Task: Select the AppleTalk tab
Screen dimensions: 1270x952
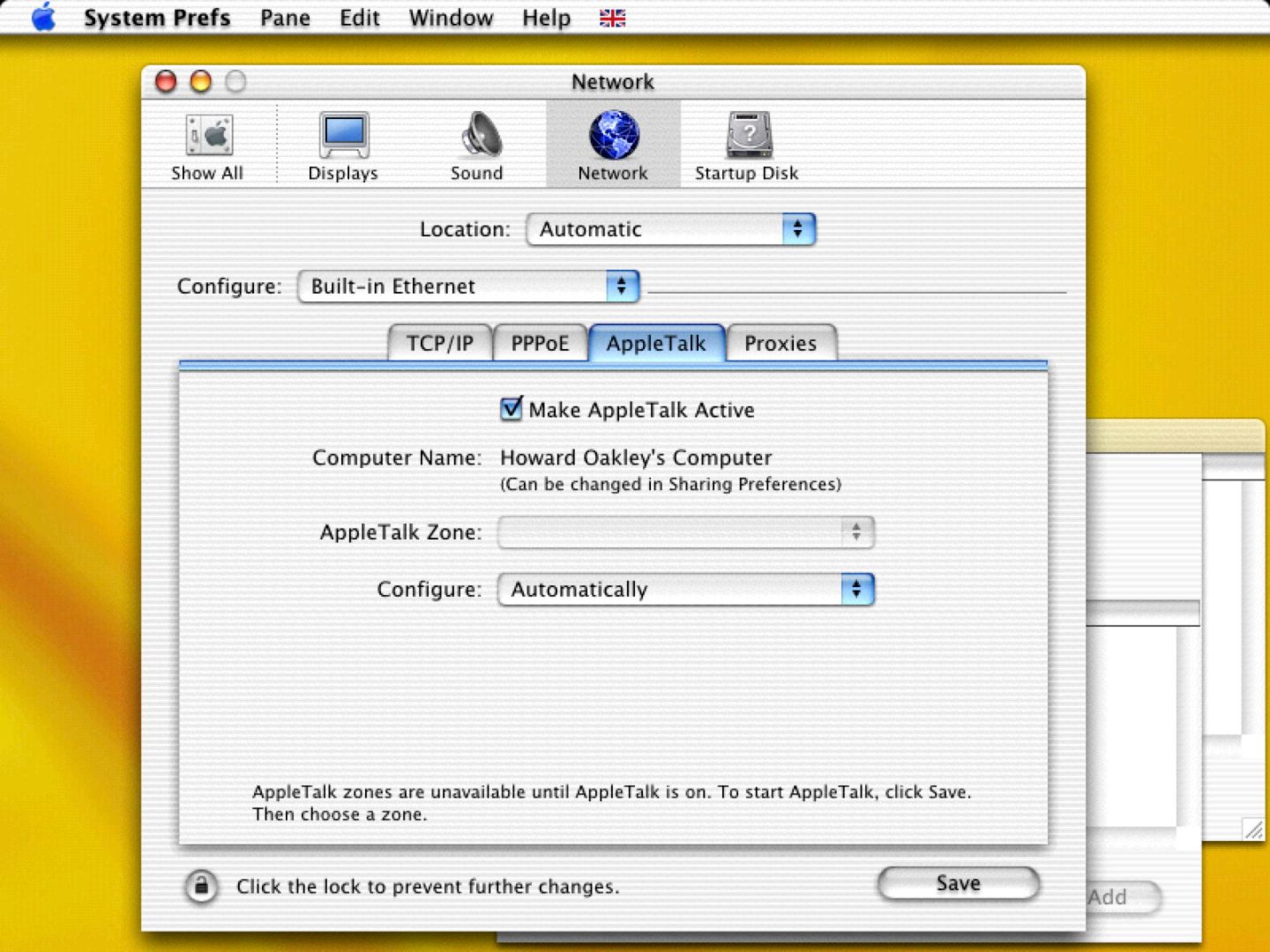Action: pyautogui.click(x=656, y=343)
